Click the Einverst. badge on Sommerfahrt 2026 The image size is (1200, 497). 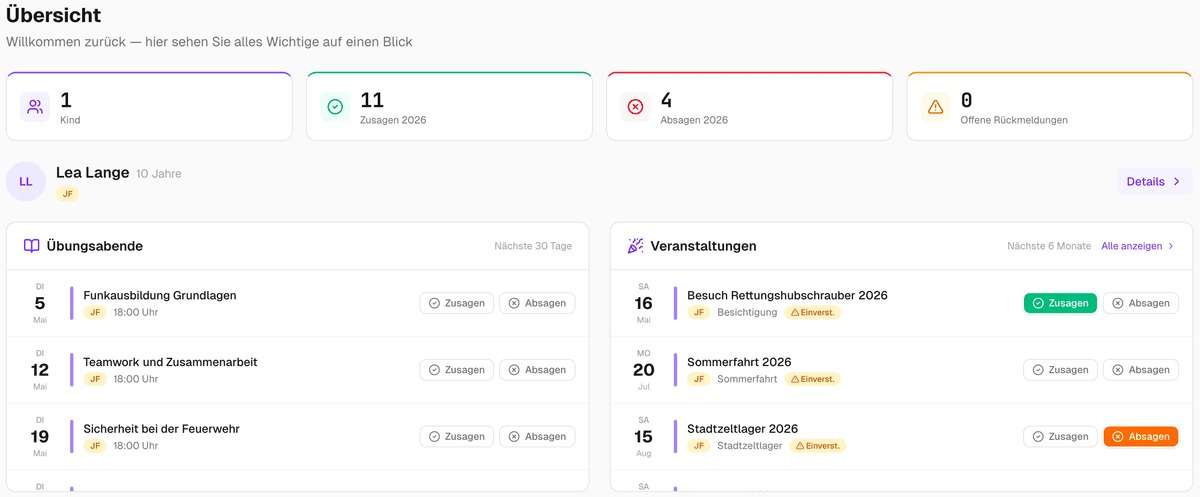[x=812, y=379]
